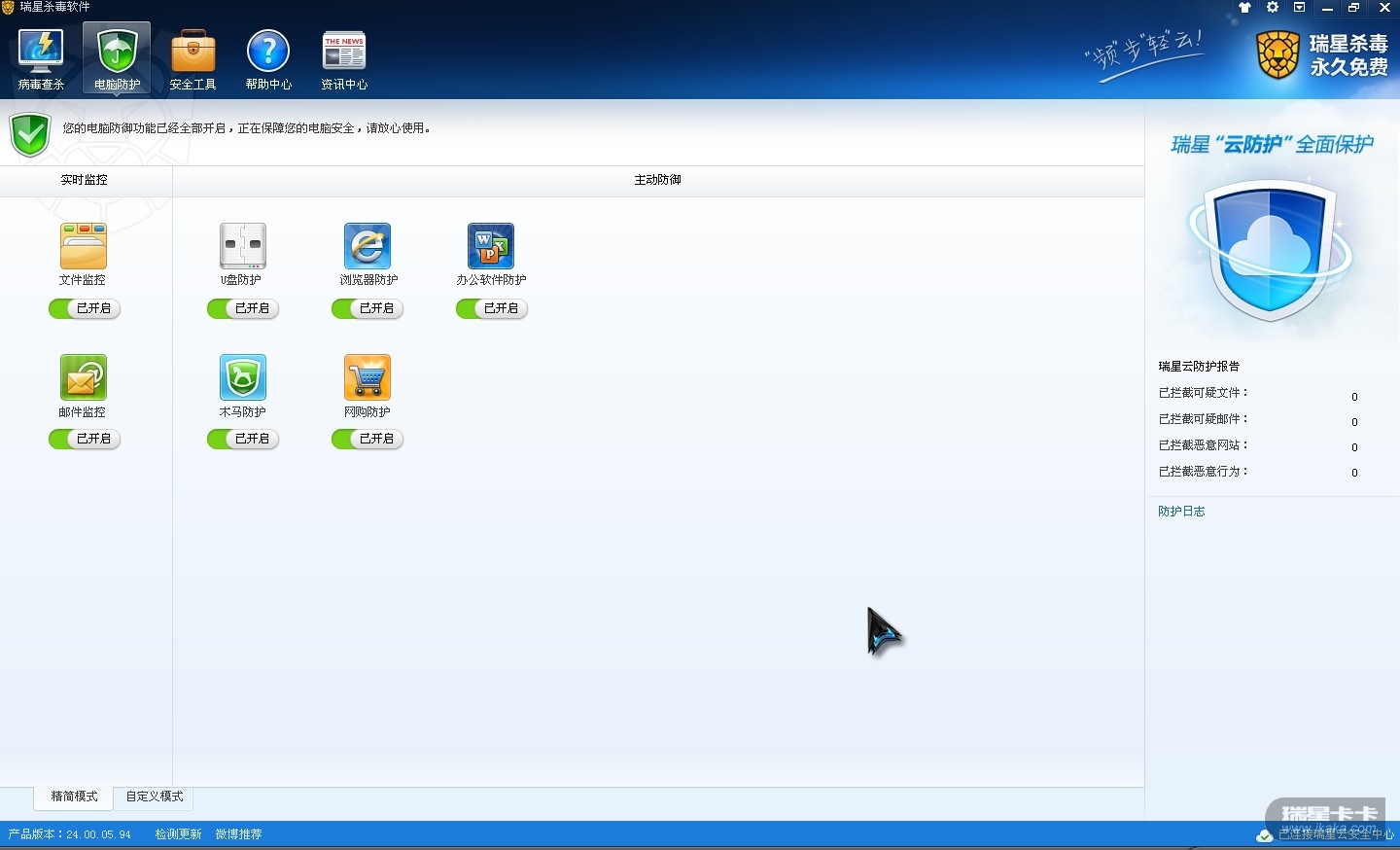Restore down the 瑞星杀毒软件 window
The width and height of the screenshot is (1400, 850).
click(1354, 8)
